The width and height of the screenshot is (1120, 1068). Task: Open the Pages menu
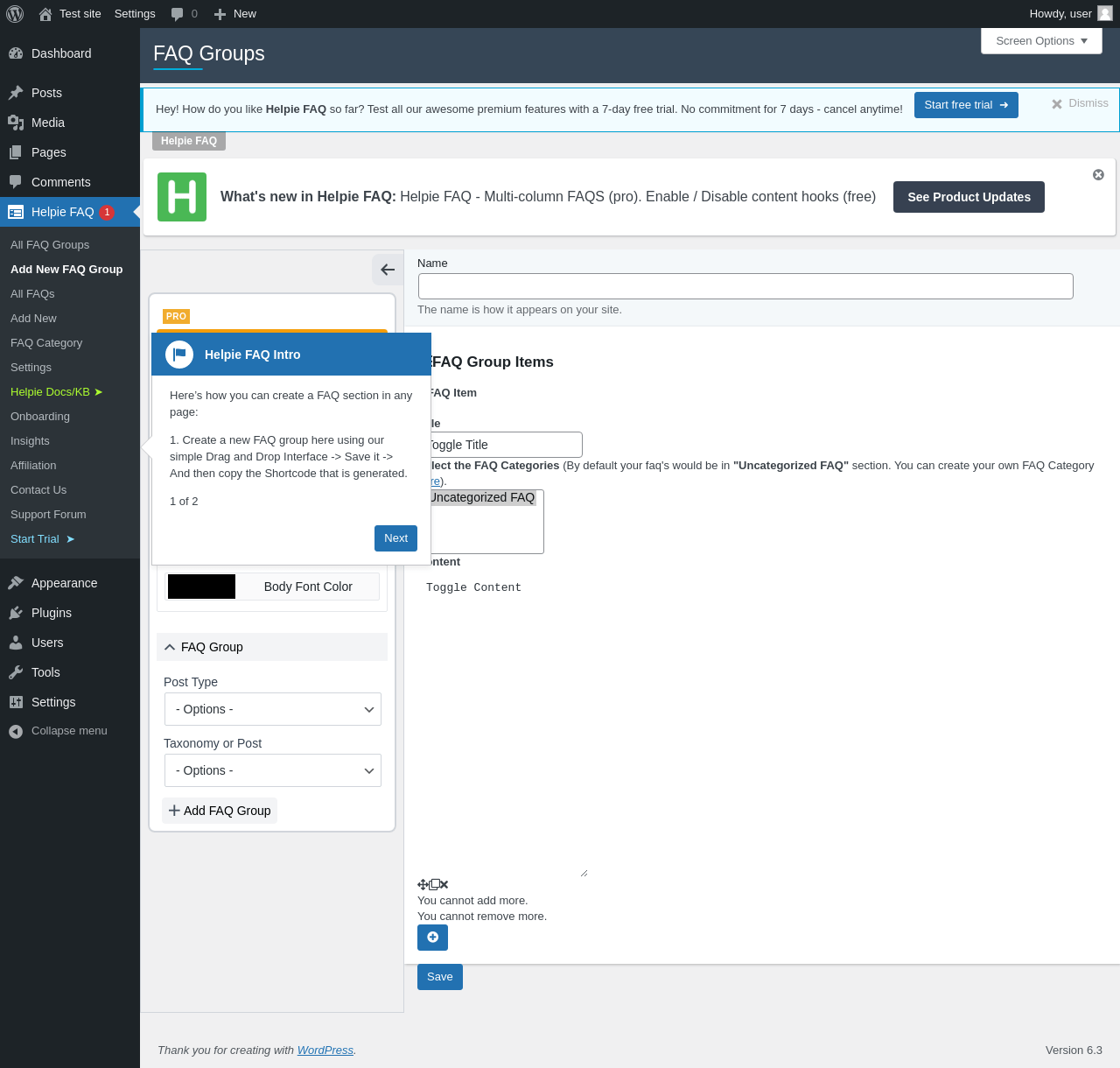click(70, 152)
